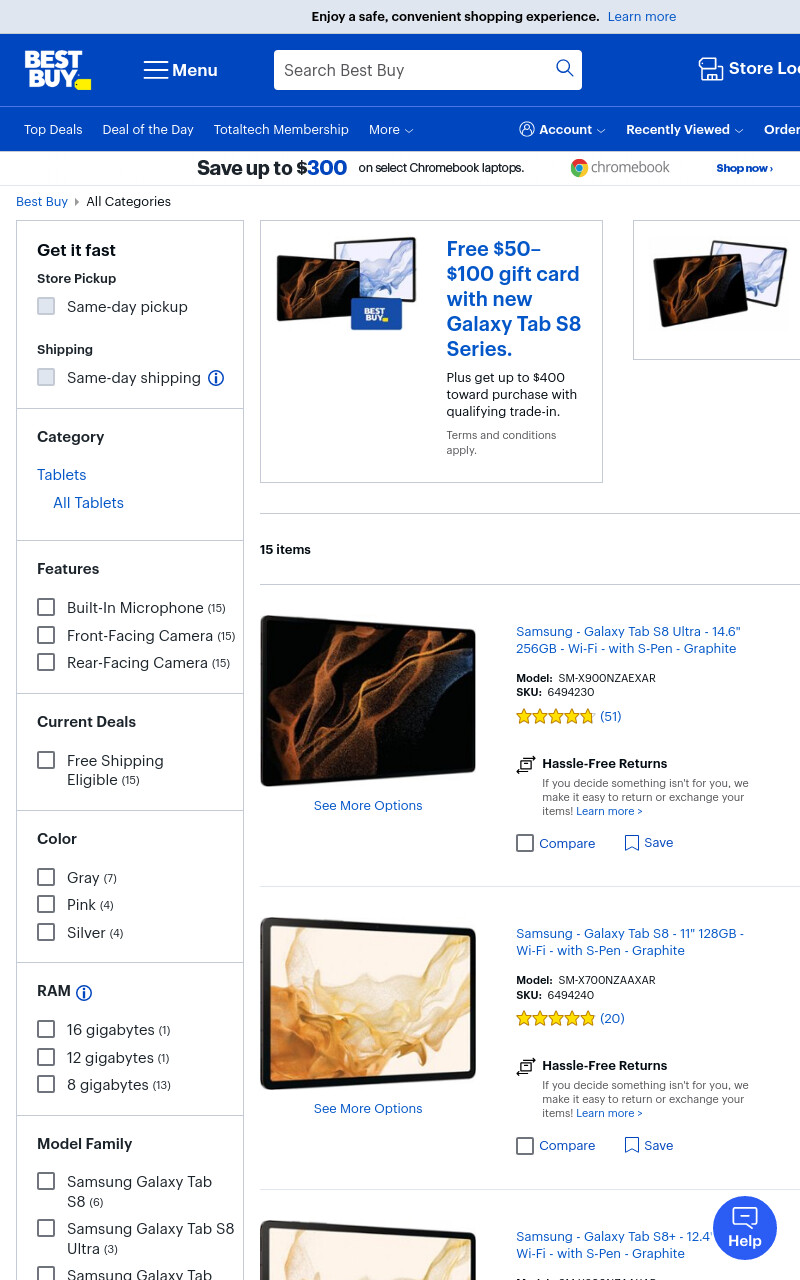Enable Same-day pickup checkbox
800x1280 pixels.
46,306
